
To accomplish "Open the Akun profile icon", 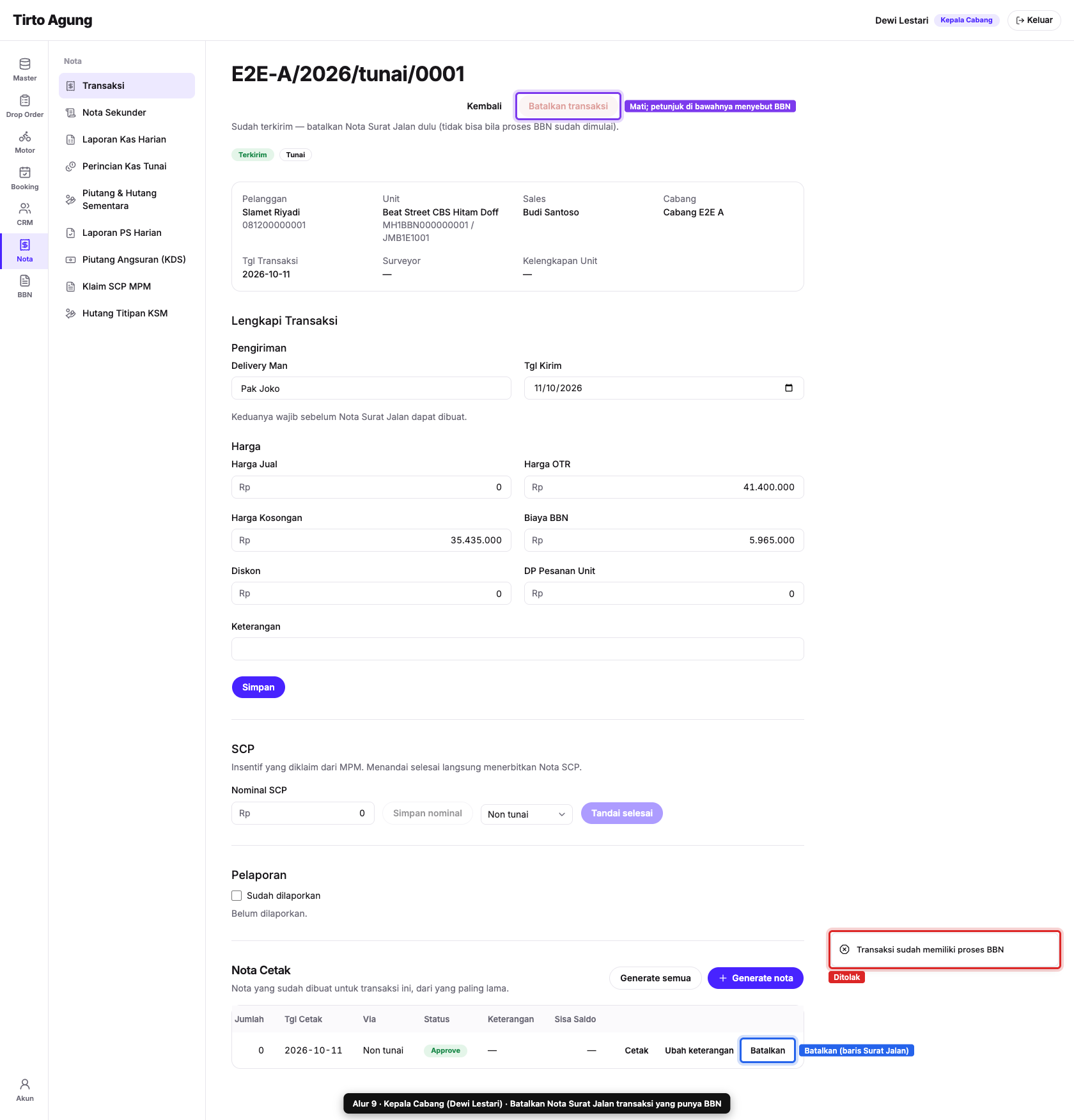I will tap(25, 1084).
